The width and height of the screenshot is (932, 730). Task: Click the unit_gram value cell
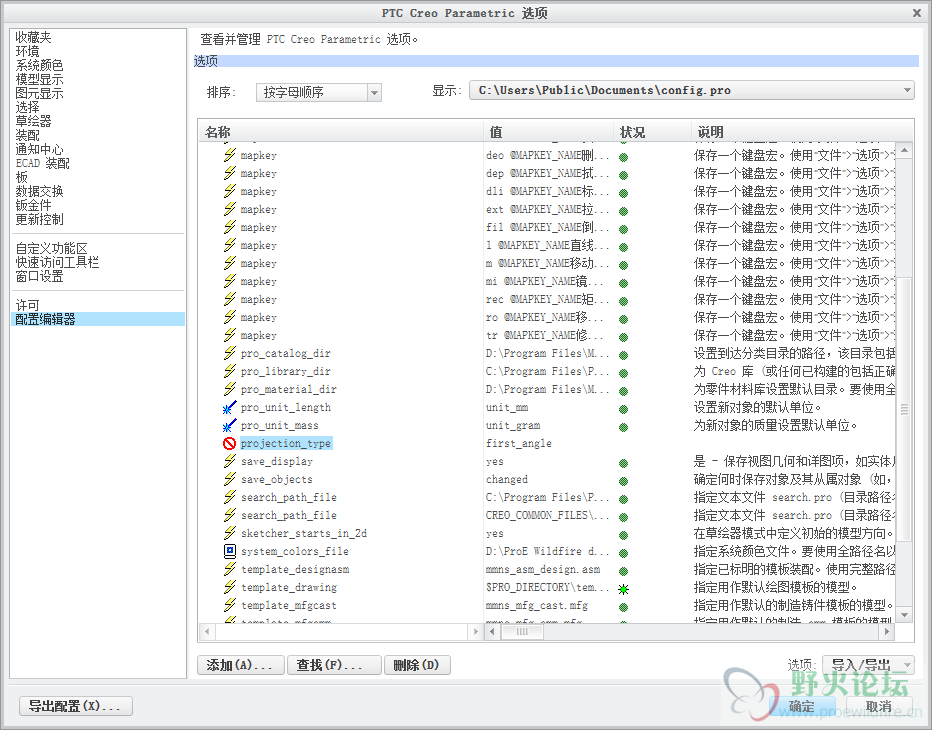(x=513, y=425)
